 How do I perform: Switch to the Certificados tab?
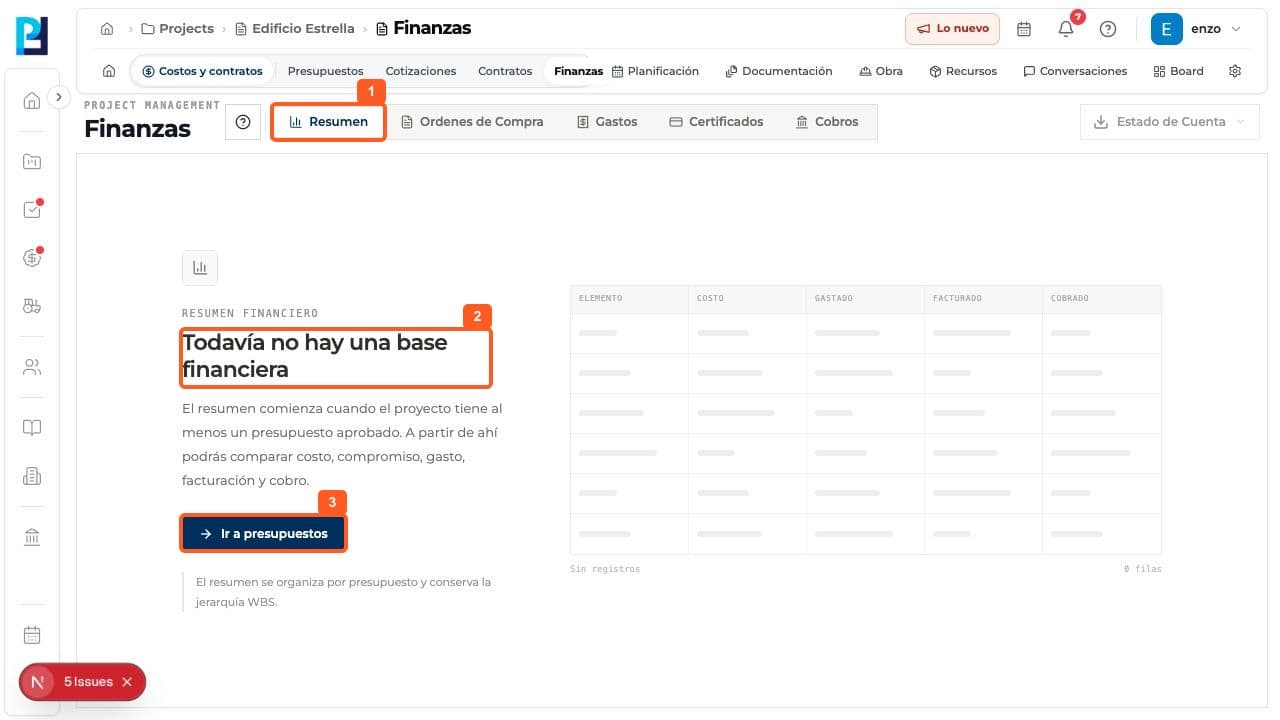(x=716, y=122)
